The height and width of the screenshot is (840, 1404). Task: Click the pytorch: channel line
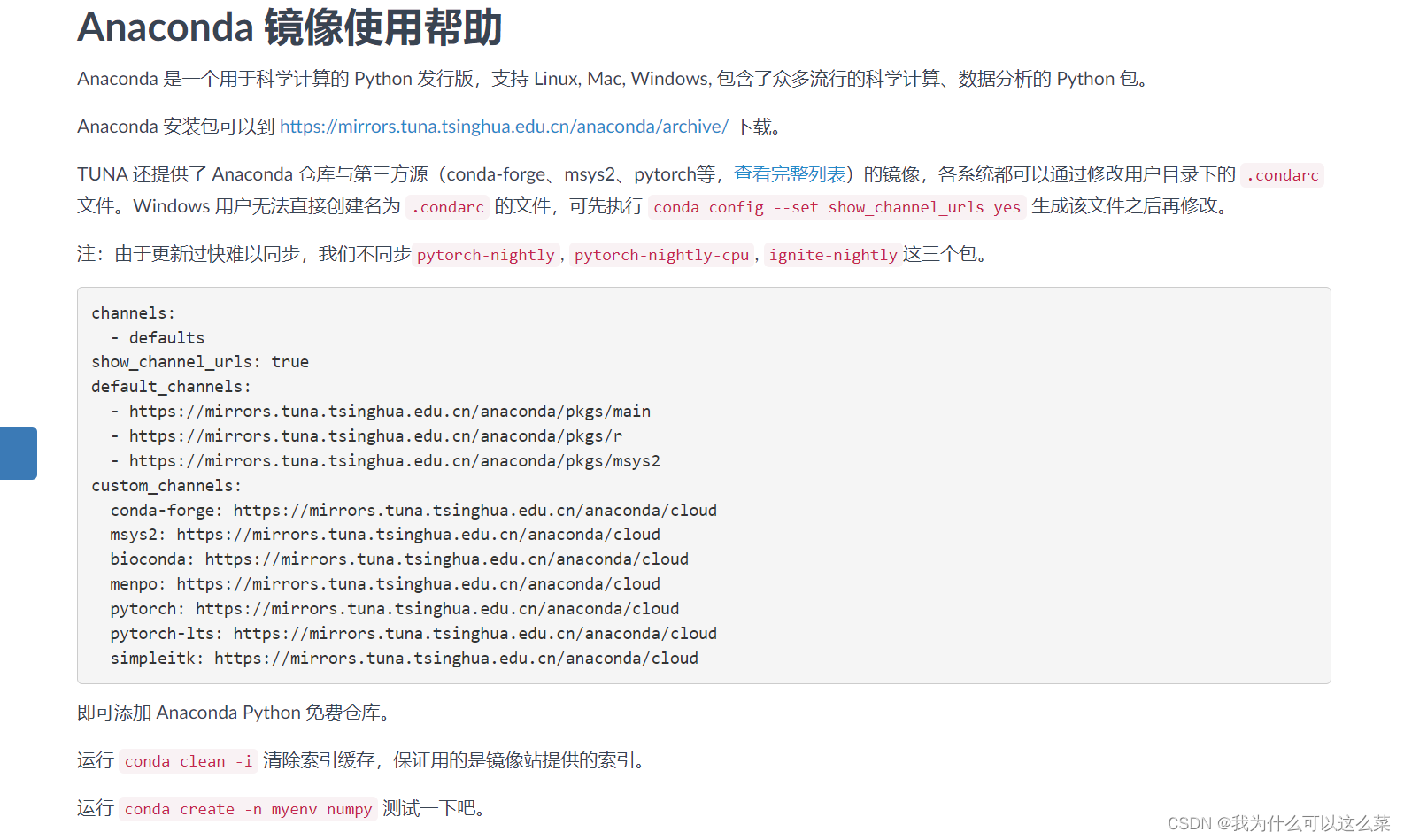click(395, 609)
